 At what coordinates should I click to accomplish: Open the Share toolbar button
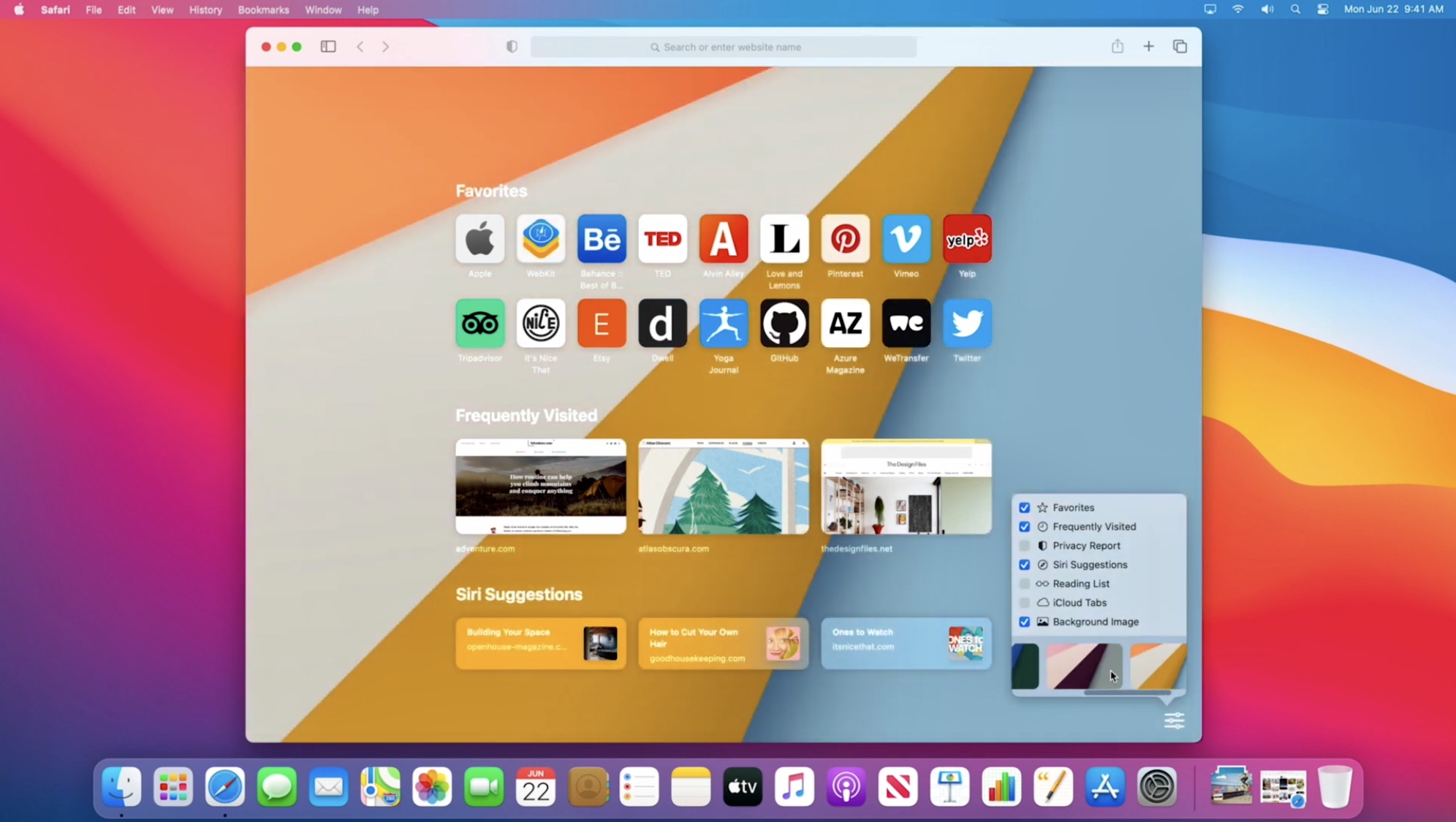point(1117,47)
